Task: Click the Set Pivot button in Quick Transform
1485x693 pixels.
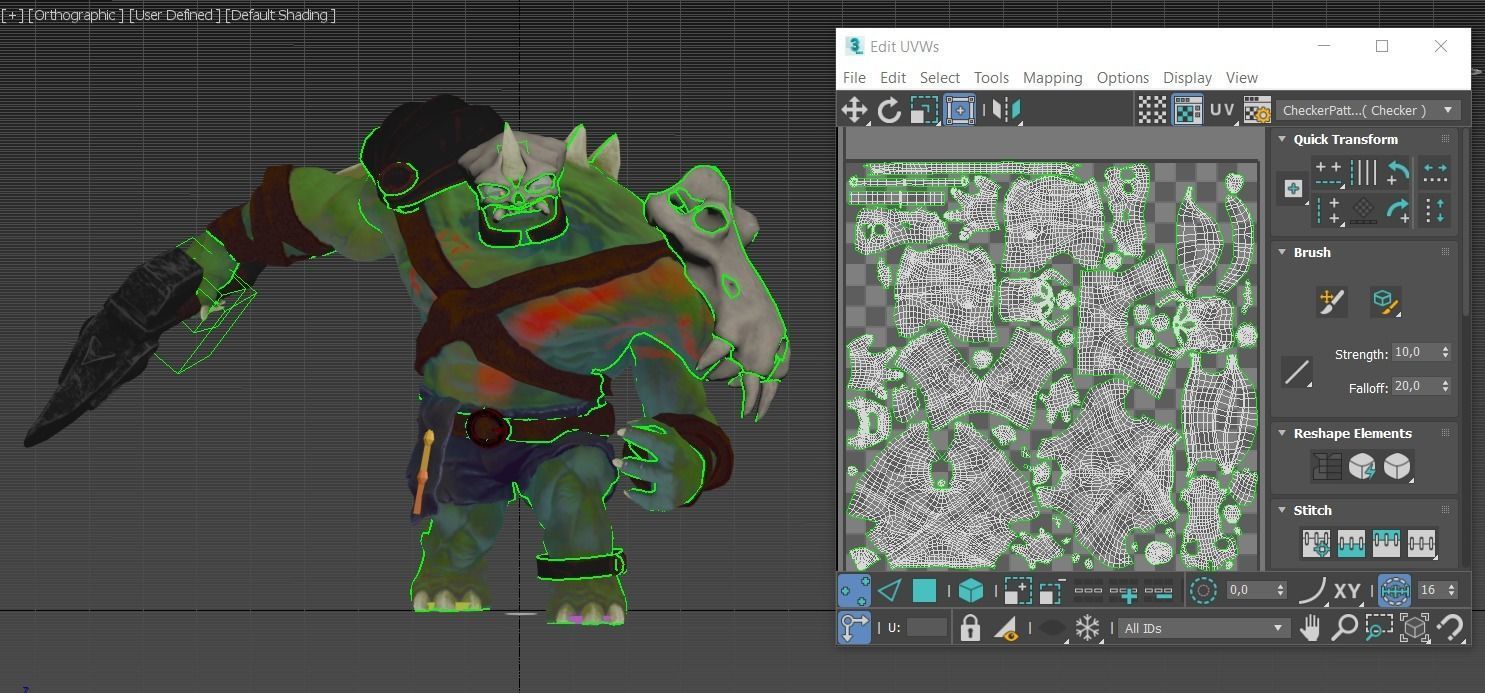Action: click(1293, 188)
